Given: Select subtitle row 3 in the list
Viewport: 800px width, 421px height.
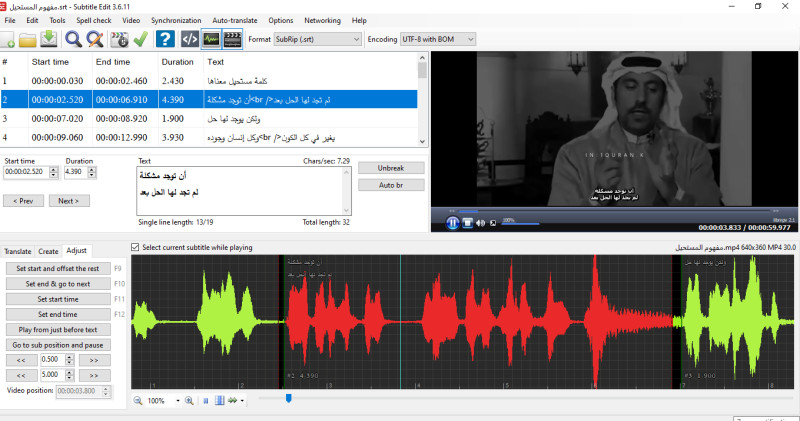Looking at the screenshot, I should [200, 118].
